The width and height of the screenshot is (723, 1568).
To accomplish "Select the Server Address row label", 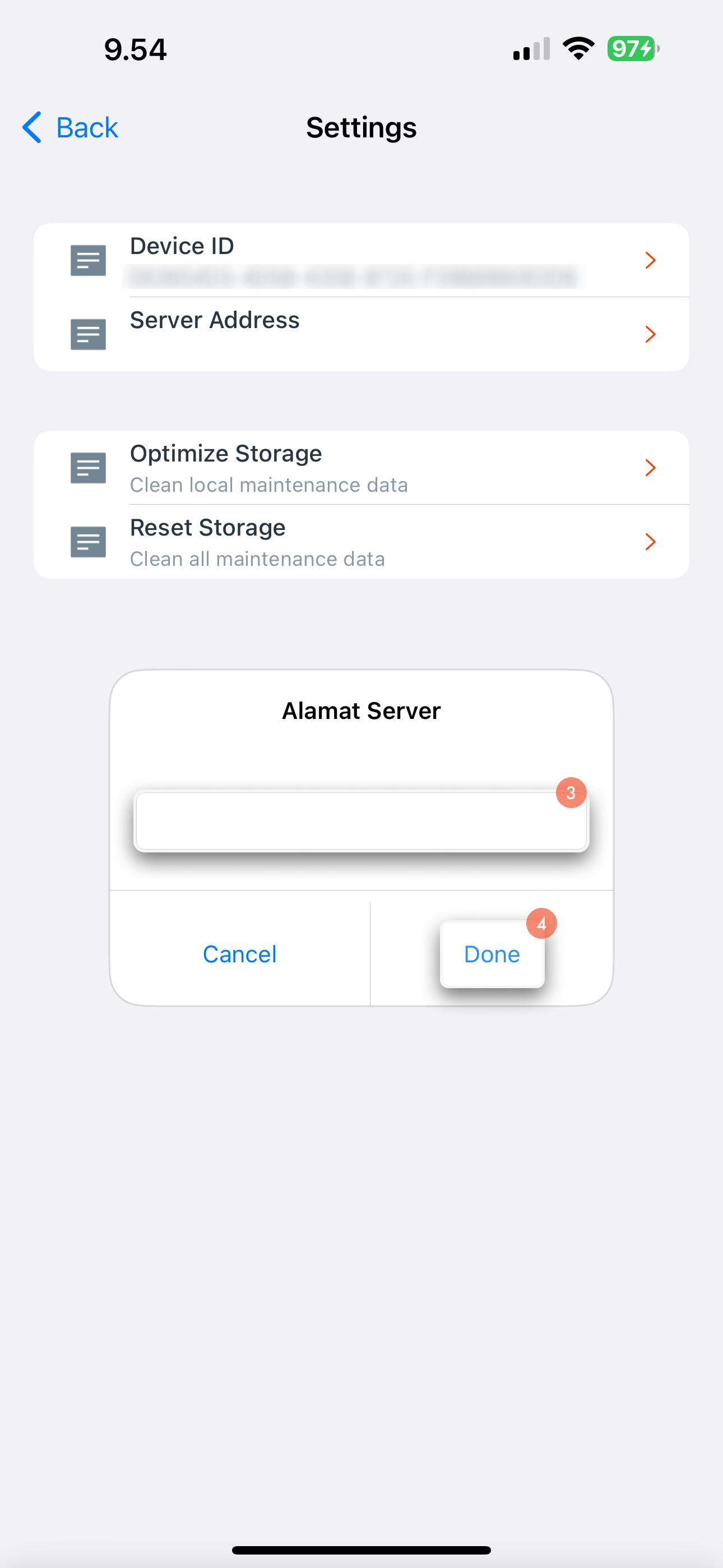I will [x=215, y=320].
